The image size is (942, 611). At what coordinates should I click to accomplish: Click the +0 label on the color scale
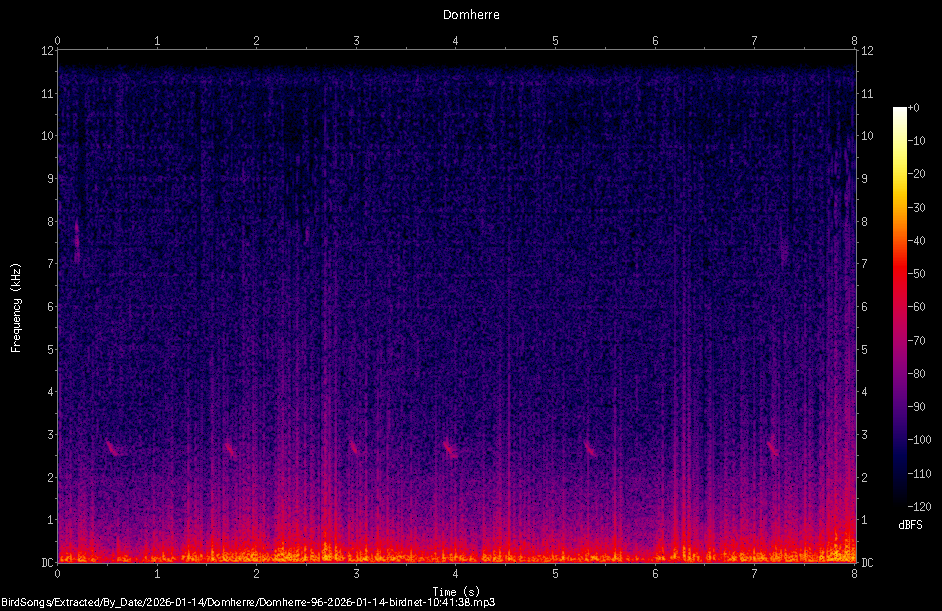click(913, 108)
